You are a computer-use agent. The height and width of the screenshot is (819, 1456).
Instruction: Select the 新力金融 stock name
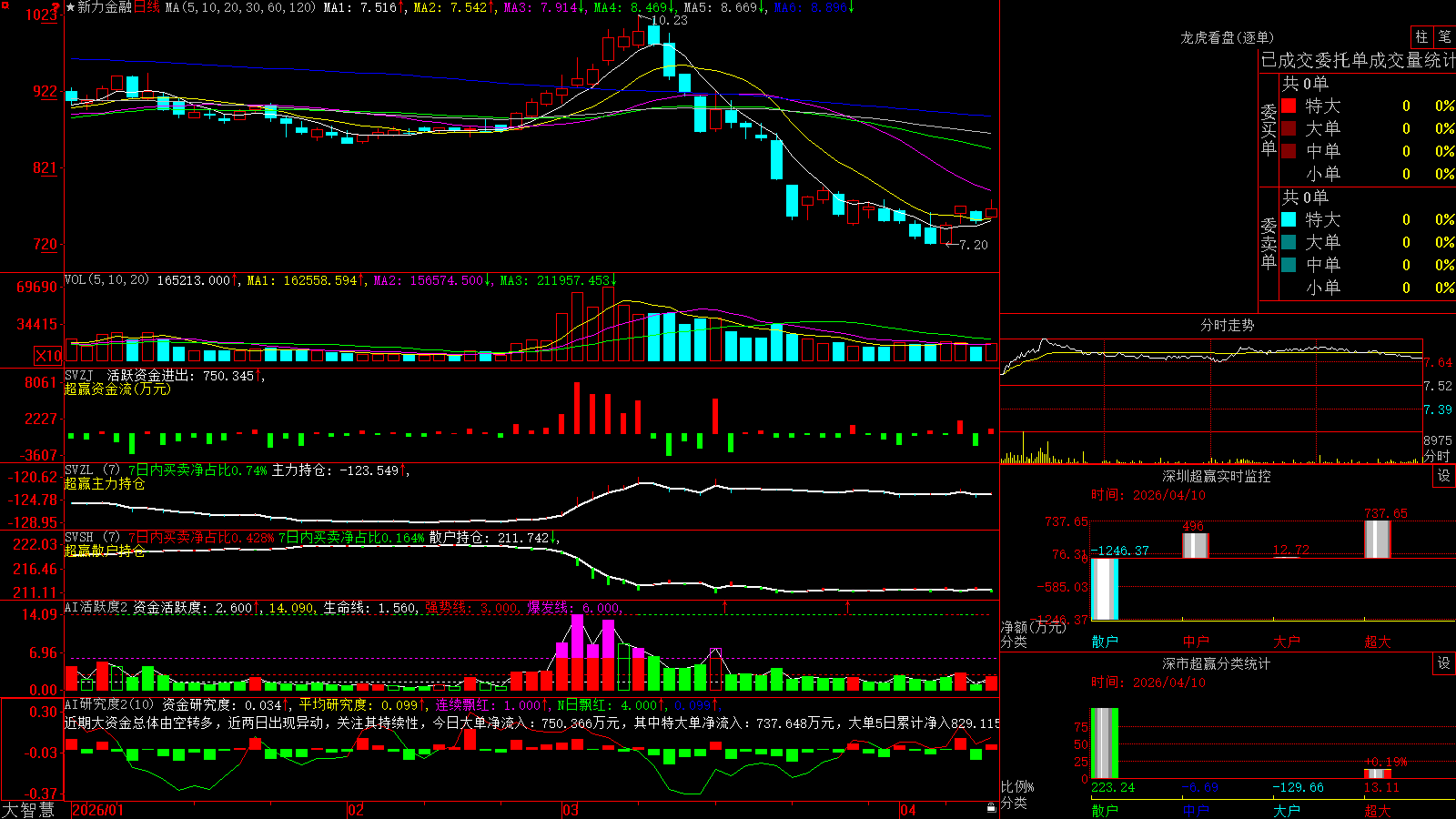click(x=105, y=7)
